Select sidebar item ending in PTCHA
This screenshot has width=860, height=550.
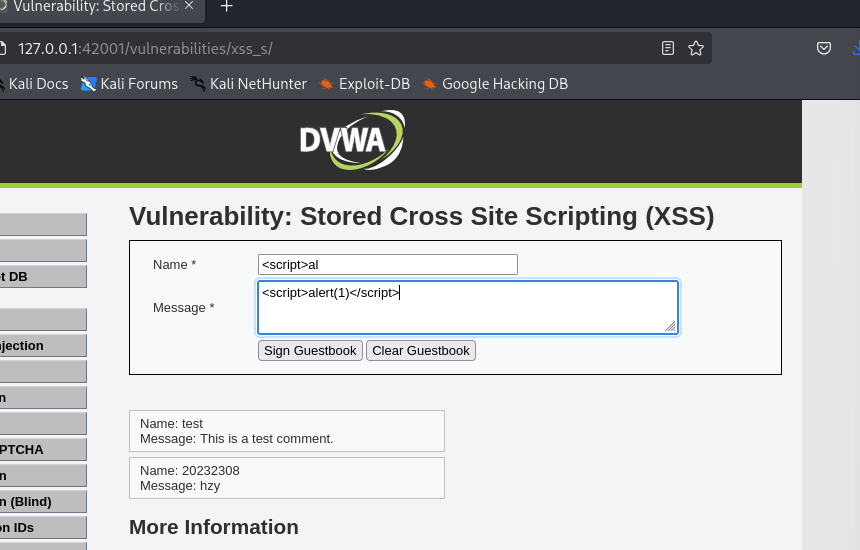coord(43,449)
